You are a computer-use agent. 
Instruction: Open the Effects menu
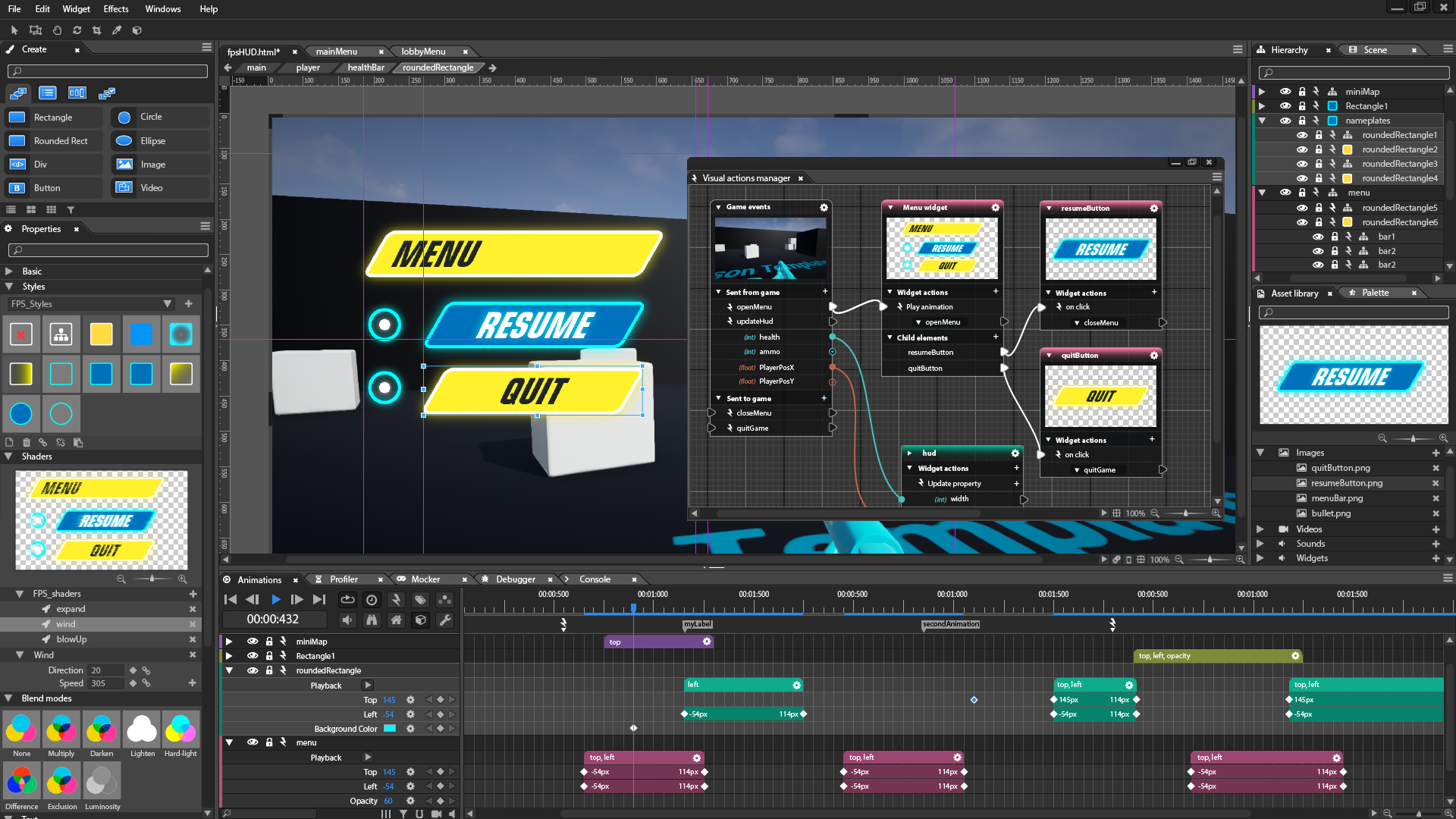coord(116,9)
